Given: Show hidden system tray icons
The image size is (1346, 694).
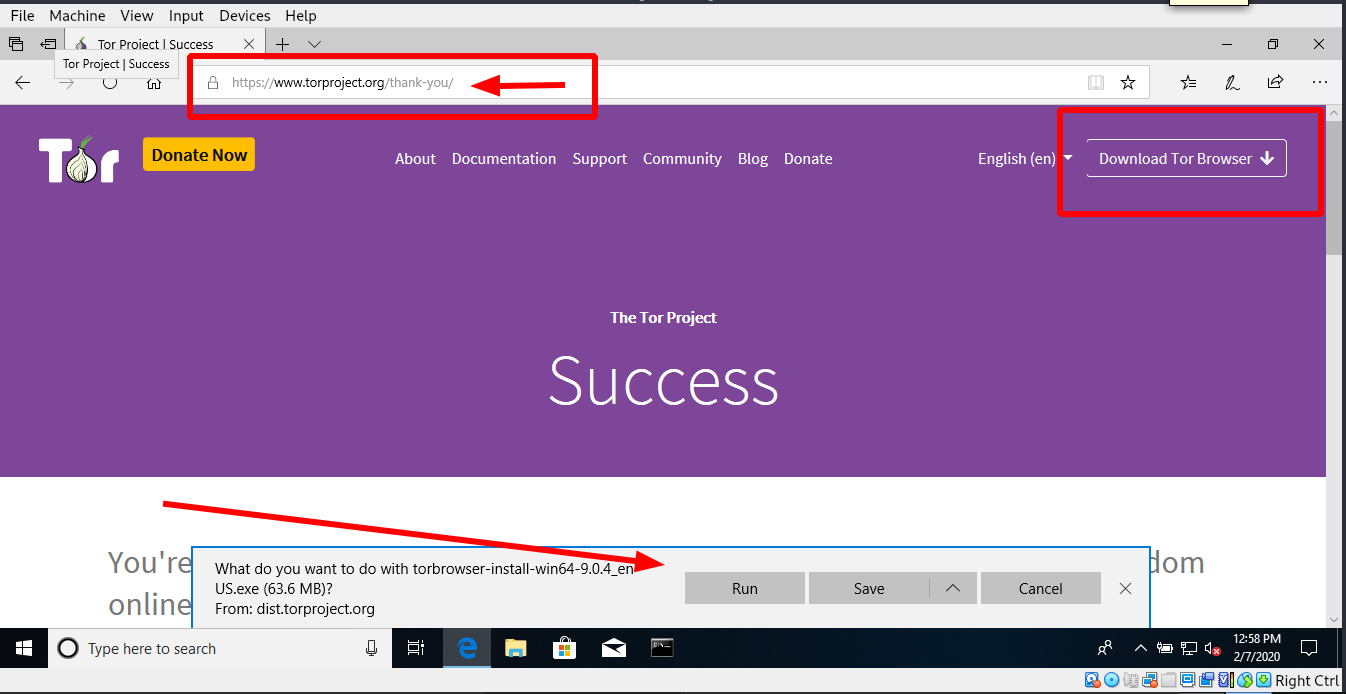Looking at the screenshot, I should pos(1141,648).
